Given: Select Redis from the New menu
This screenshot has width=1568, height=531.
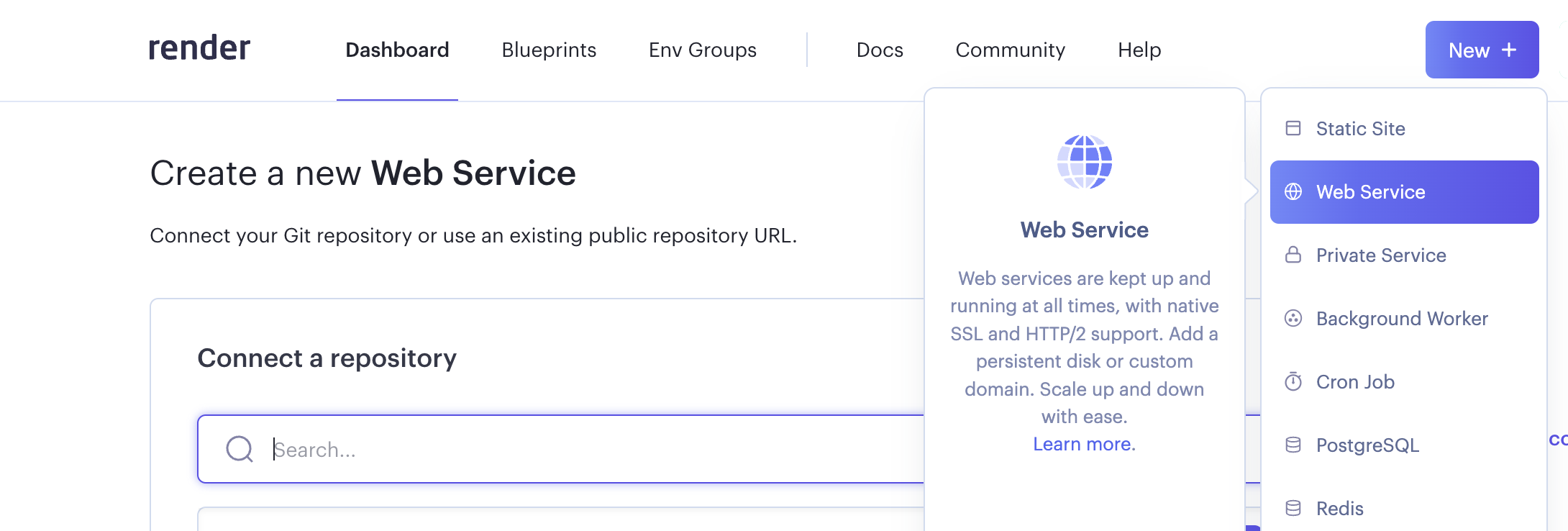Looking at the screenshot, I should point(1404,509).
